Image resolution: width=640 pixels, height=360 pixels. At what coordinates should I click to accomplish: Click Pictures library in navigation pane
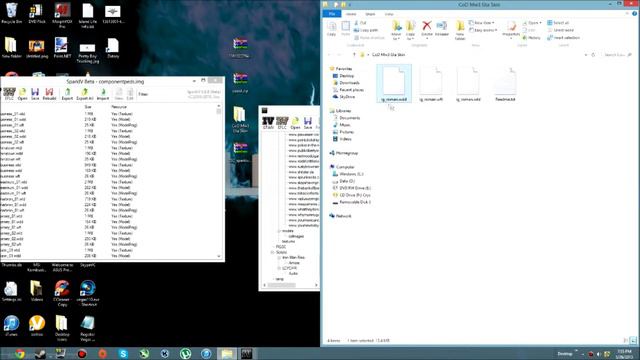click(343, 132)
